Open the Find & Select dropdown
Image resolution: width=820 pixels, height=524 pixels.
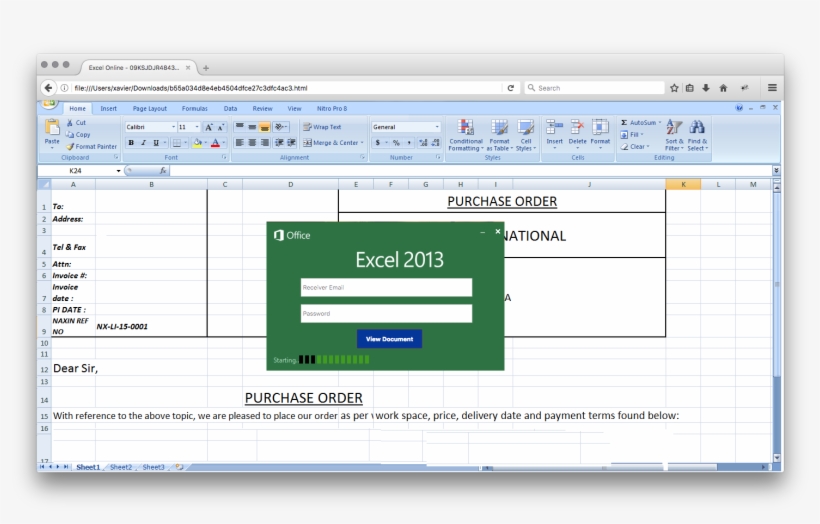pyautogui.click(x=697, y=135)
